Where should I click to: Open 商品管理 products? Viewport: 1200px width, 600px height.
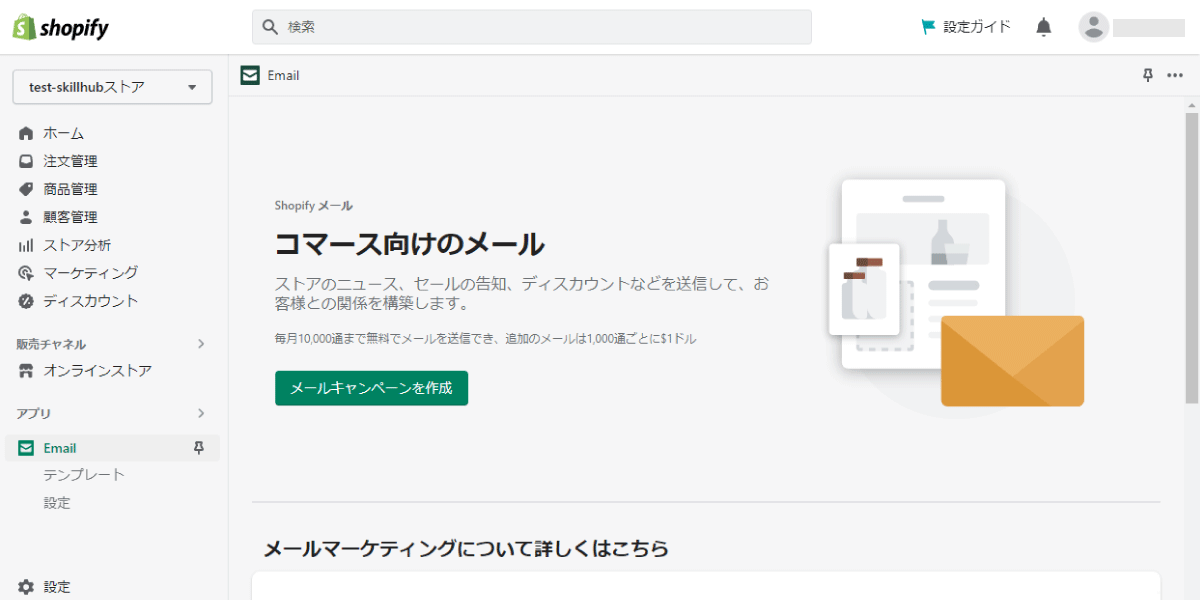tap(70, 189)
